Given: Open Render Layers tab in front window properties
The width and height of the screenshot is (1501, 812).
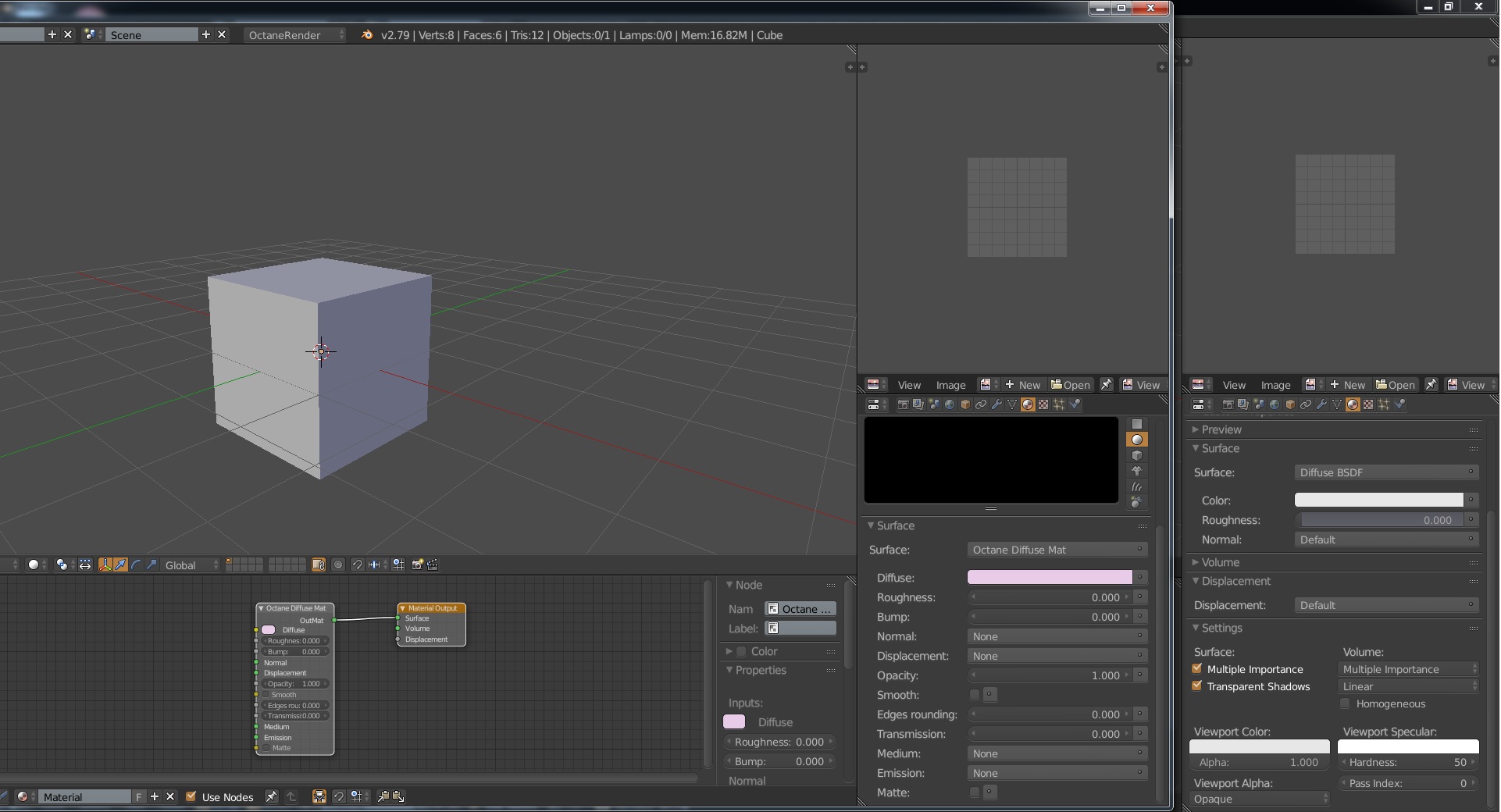Looking at the screenshot, I should [x=918, y=404].
